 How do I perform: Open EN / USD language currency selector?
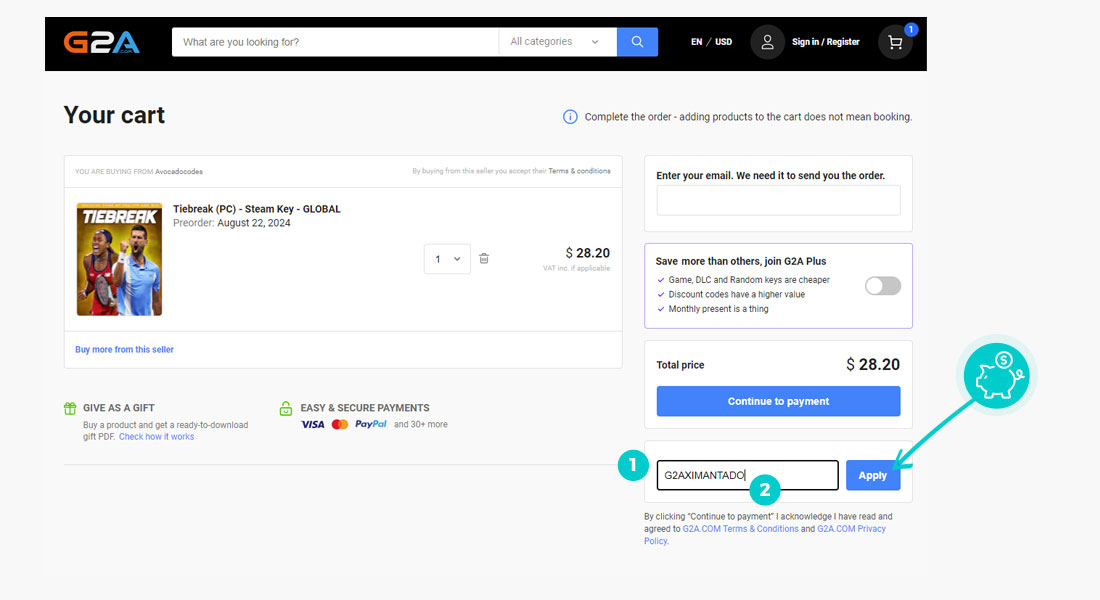[711, 42]
